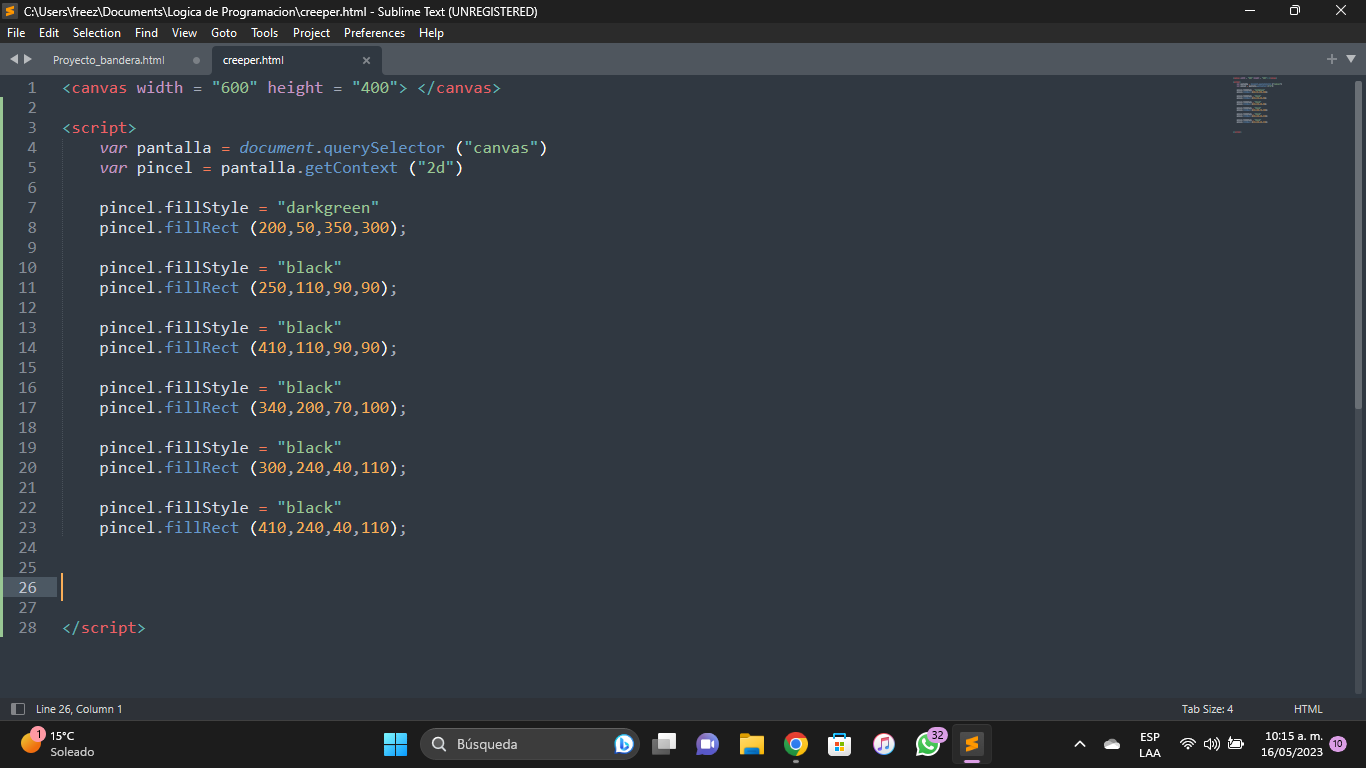This screenshot has width=1366, height=768.
Task: Click Line 26, Column 1 status text
Action: (79, 709)
